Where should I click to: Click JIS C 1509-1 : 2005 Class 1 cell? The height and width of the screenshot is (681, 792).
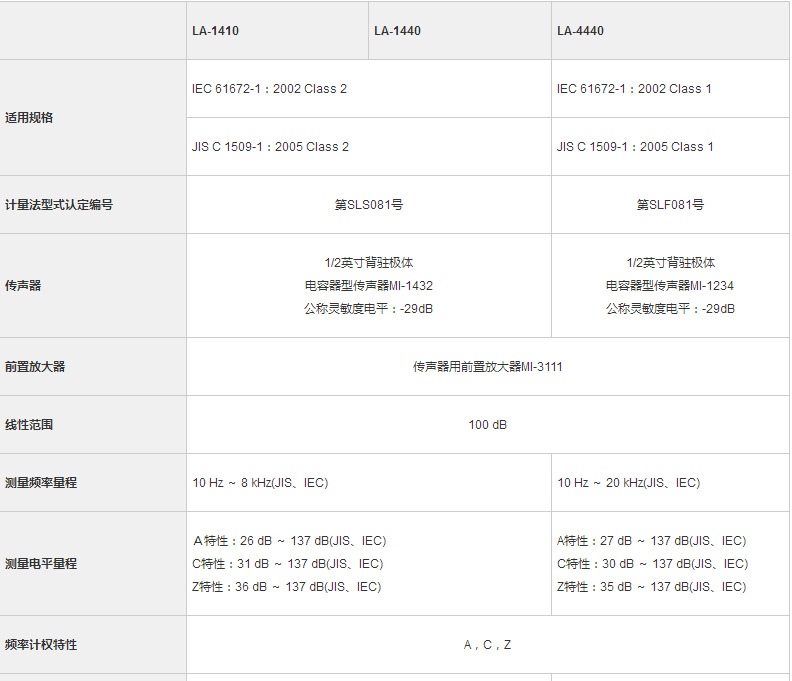[670, 147]
